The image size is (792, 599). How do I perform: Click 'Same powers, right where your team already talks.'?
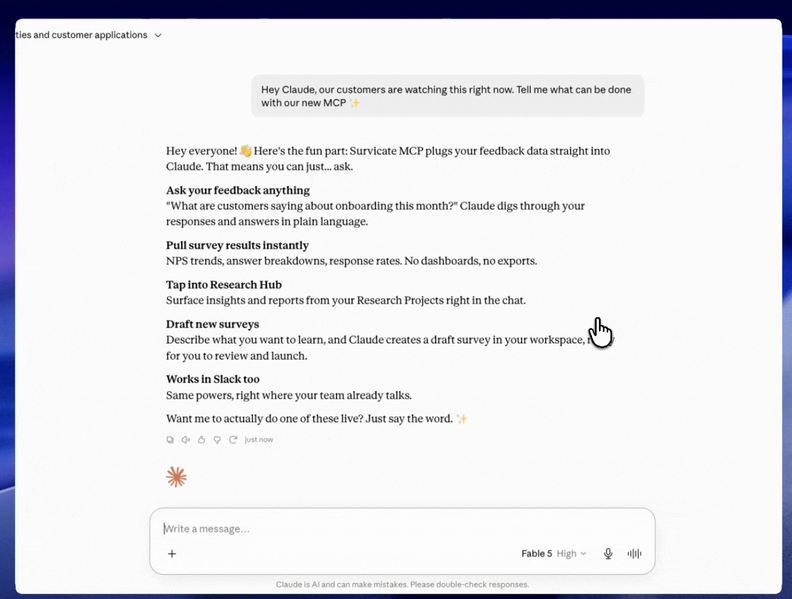point(289,395)
